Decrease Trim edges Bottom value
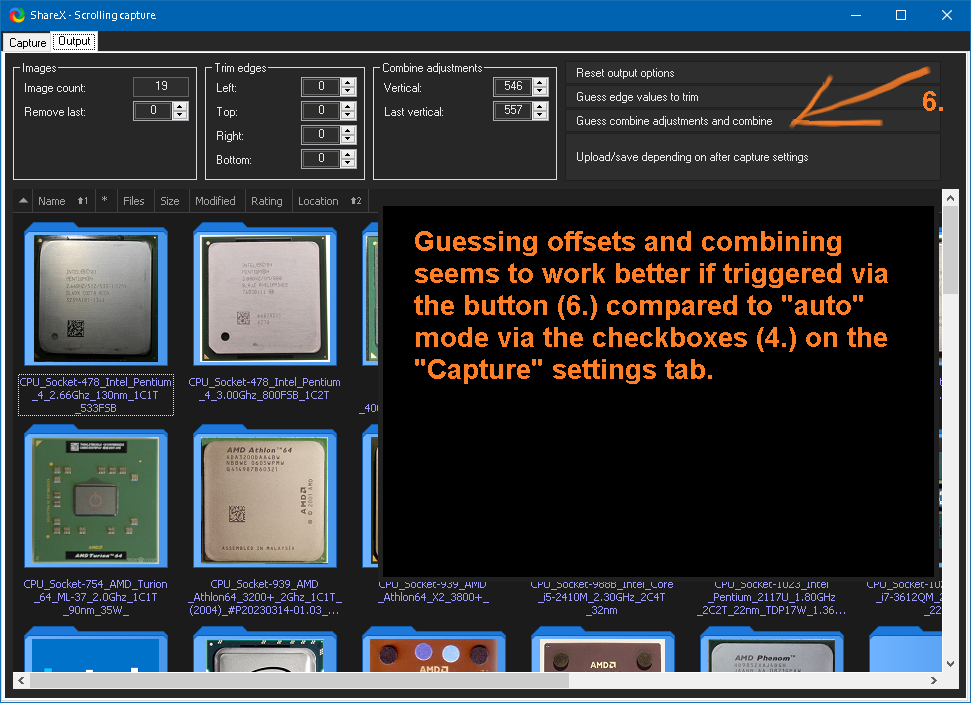Viewport: 971px width, 703px height. tap(348, 164)
